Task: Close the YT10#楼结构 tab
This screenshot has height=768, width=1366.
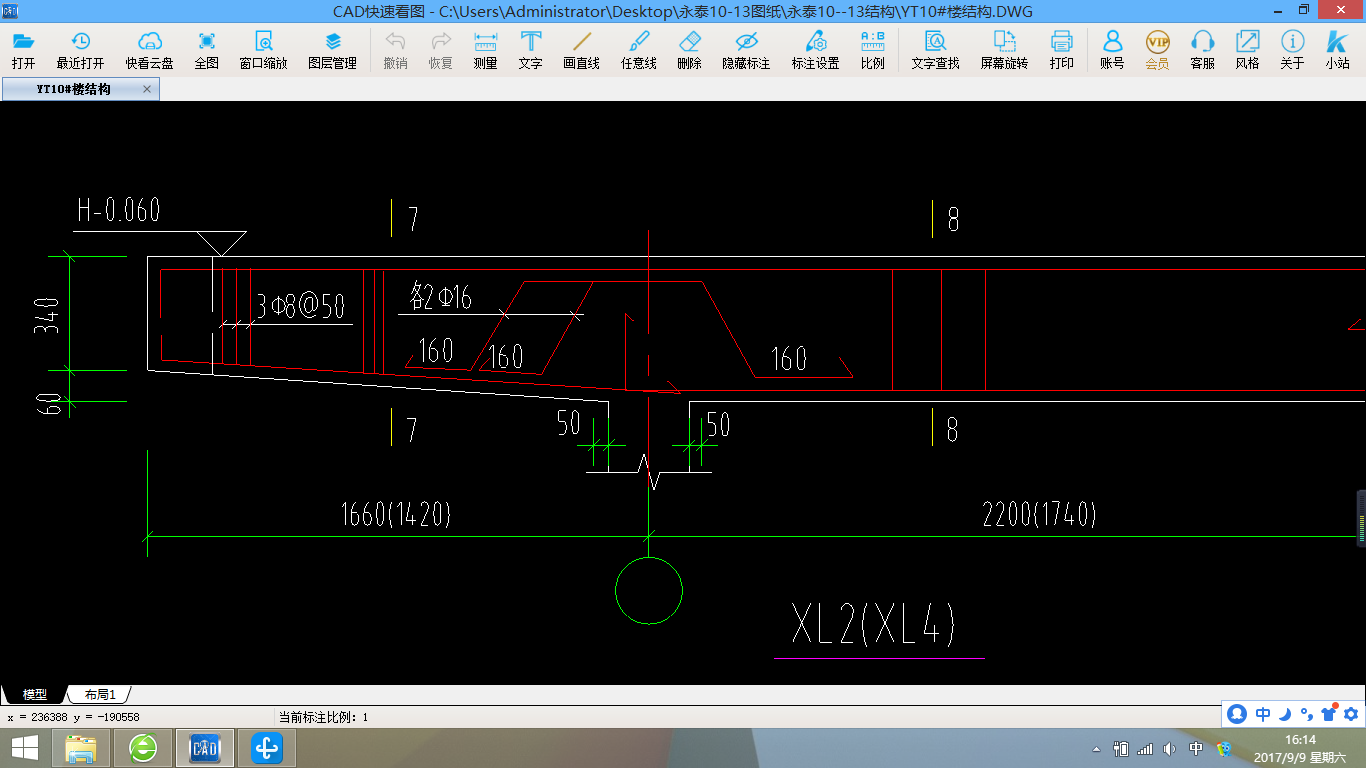Action: pos(147,89)
